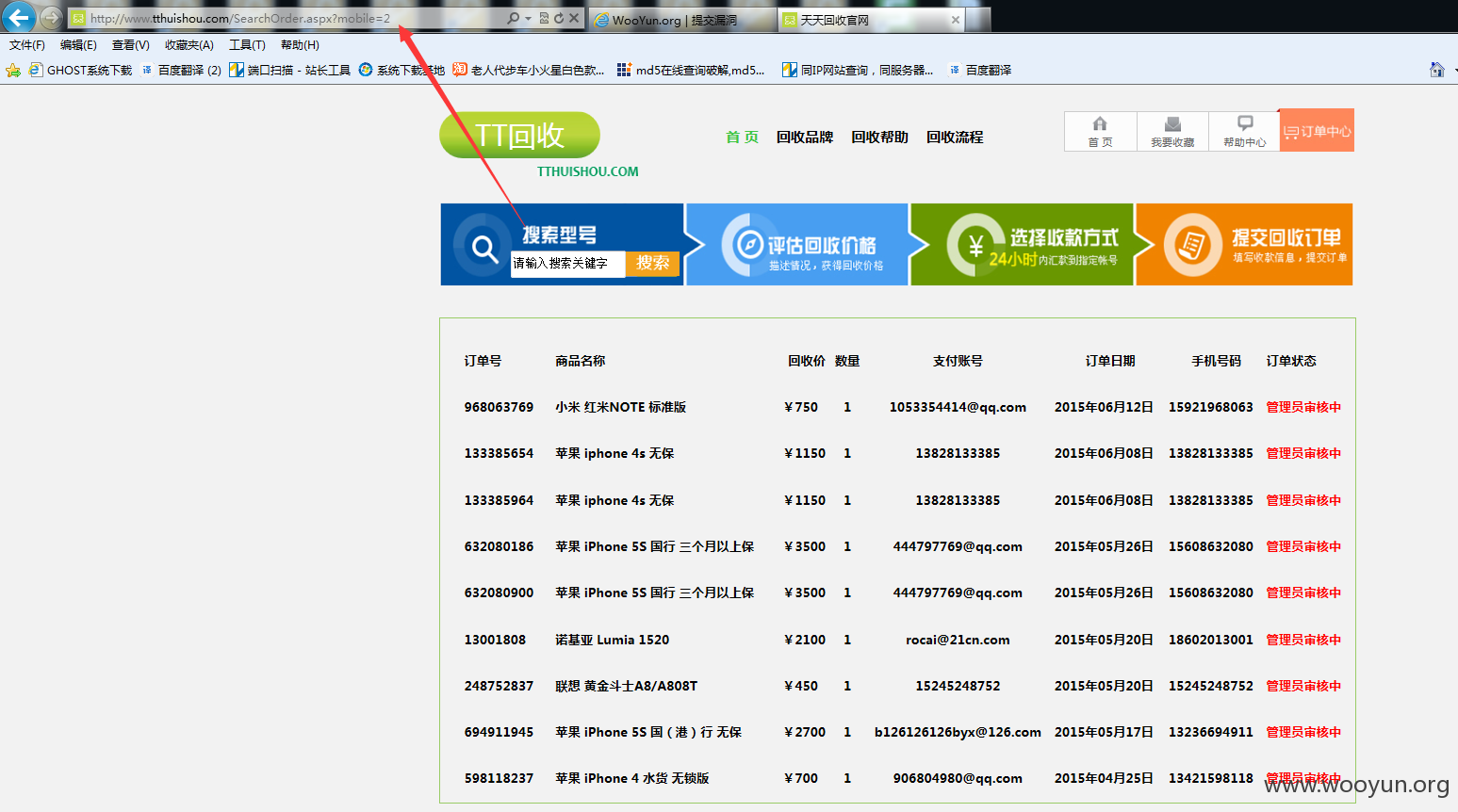Click product 联想 黄金斗士A8/A808T
The image size is (1458, 812).
point(626,686)
